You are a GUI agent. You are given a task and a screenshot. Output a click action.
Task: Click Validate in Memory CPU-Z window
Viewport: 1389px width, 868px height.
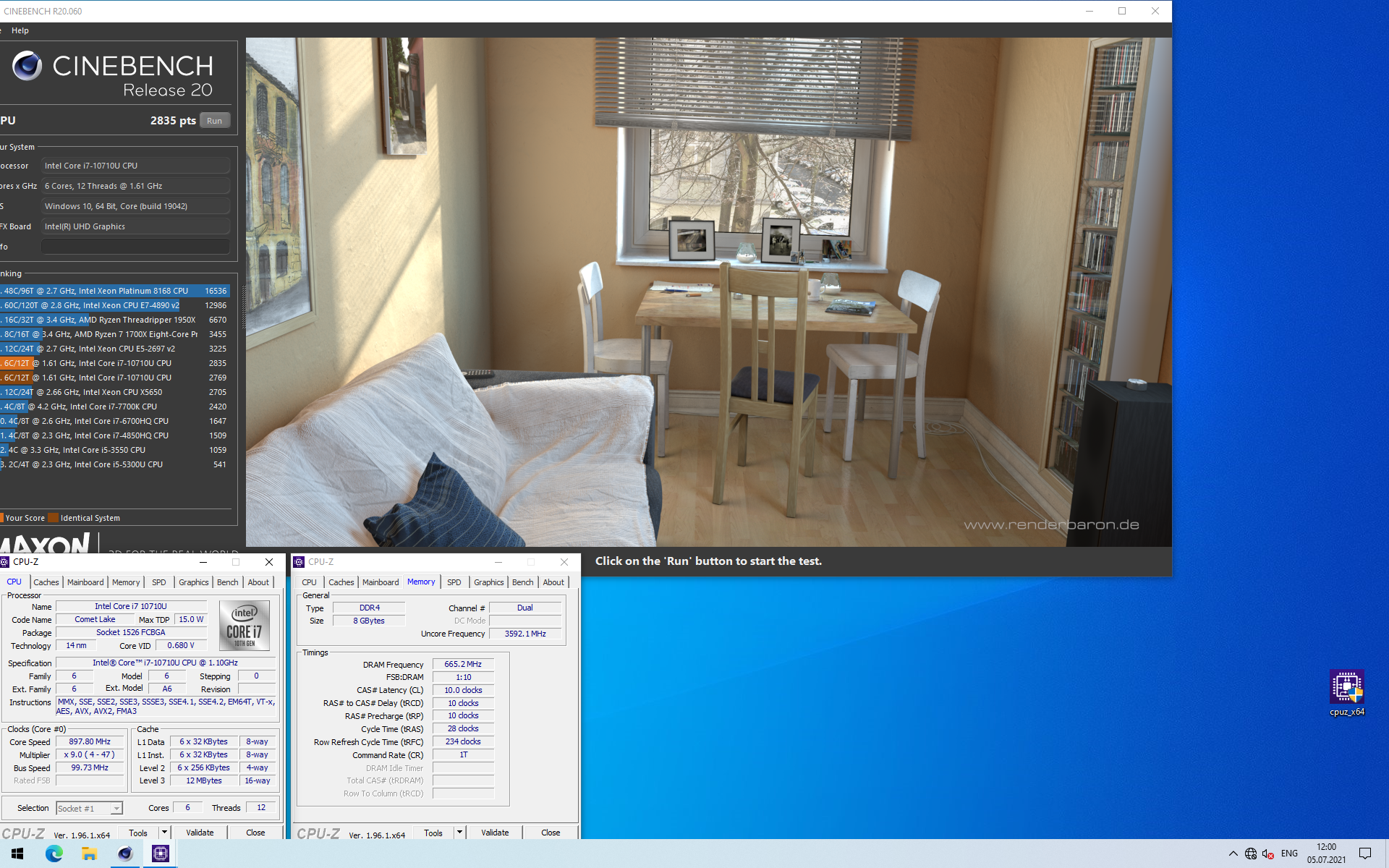[495, 833]
